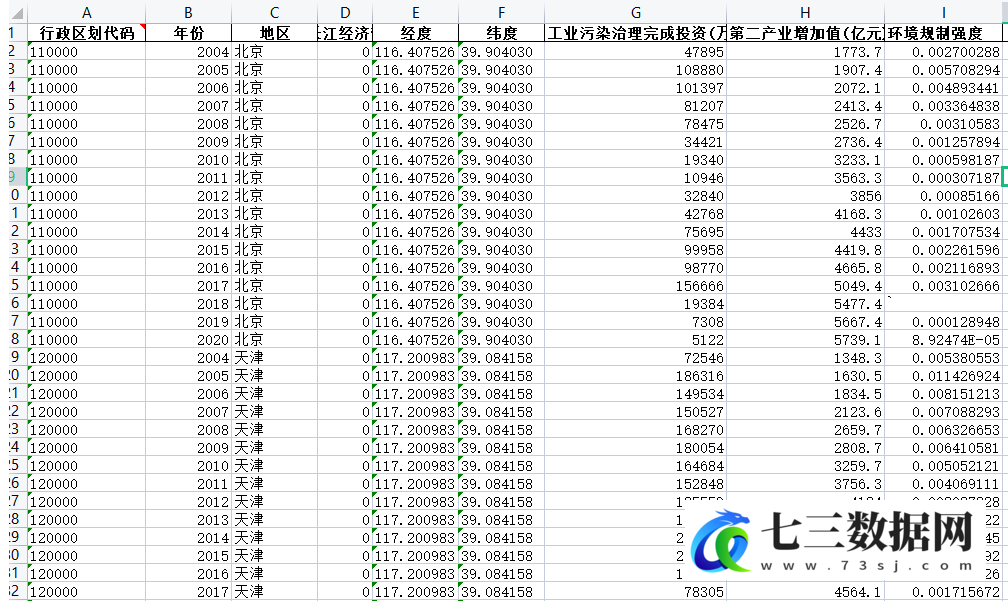Screen dimensions: 1008x601
Task: Select year cell 2011 in 北京 rows
Action: (x=188, y=178)
